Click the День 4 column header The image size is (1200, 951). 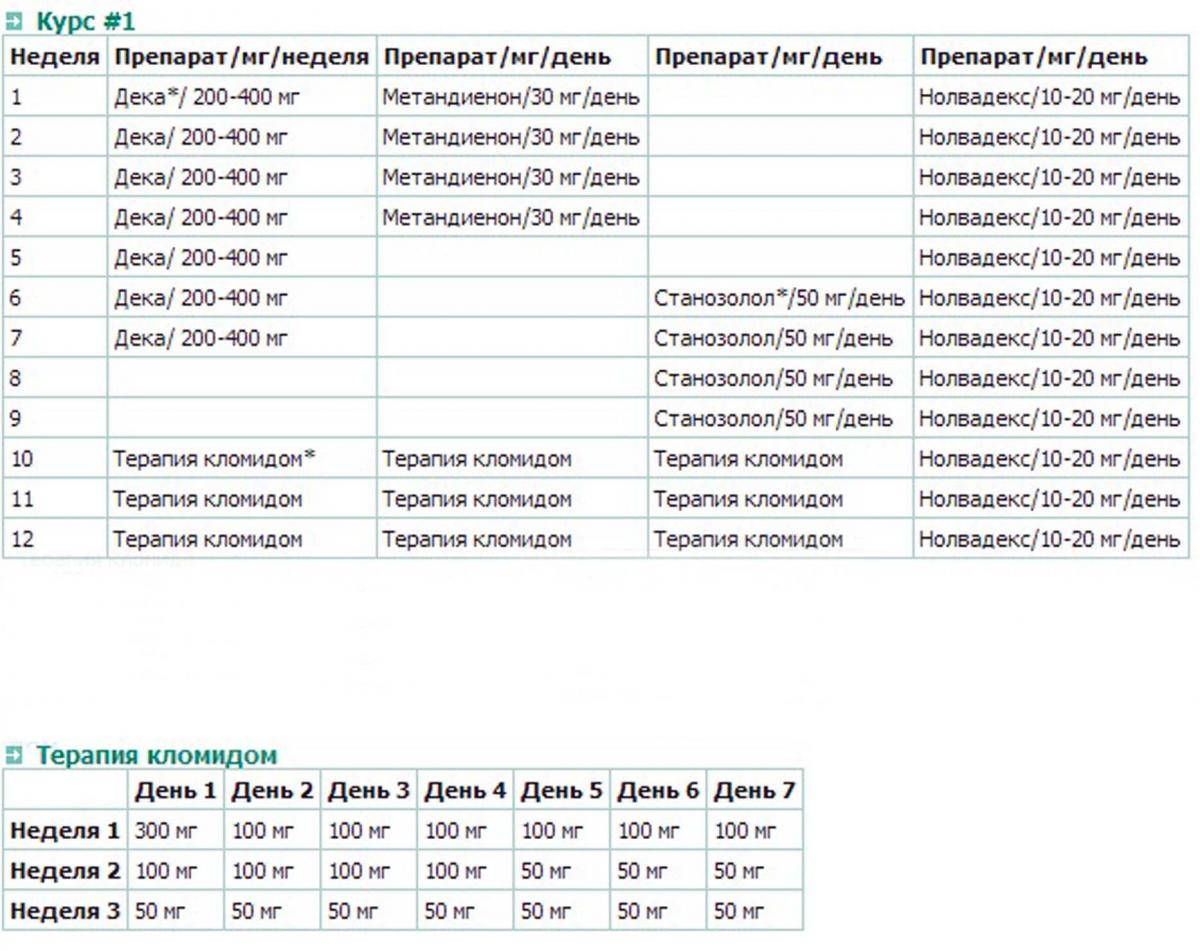point(465,791)
